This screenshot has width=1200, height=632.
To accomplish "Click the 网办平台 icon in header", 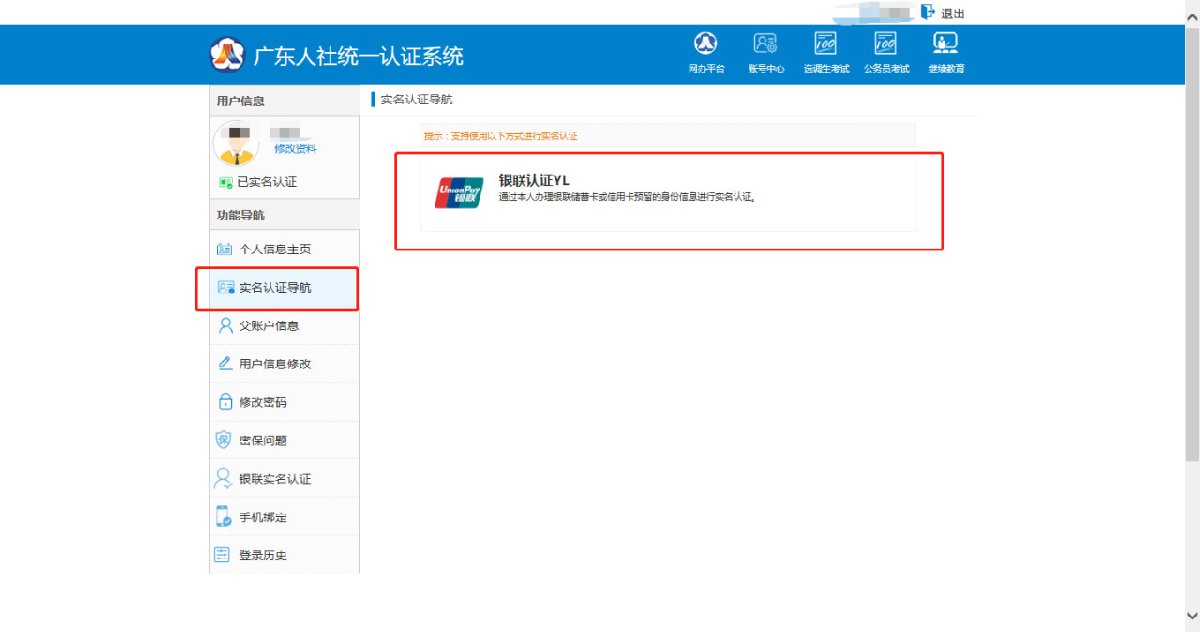I will point(706,44).
